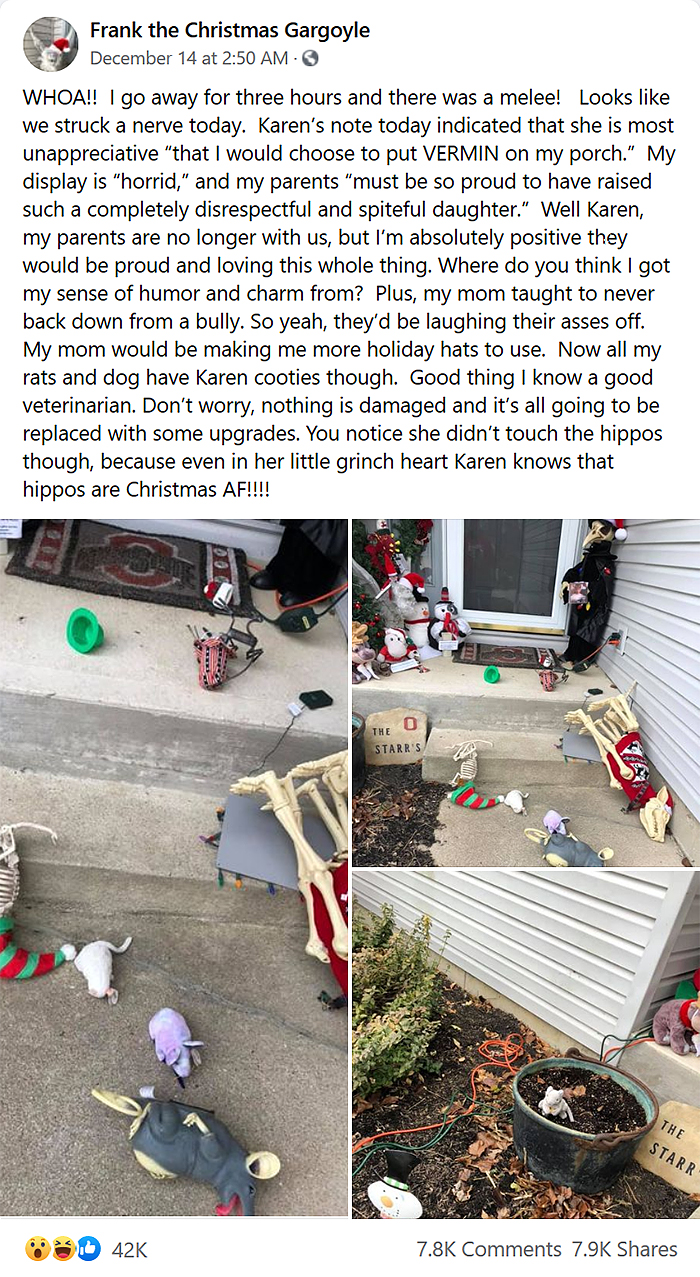Open the 7.8K Comments list
Screen dimensions: 700x1277
click(488, 1249)
